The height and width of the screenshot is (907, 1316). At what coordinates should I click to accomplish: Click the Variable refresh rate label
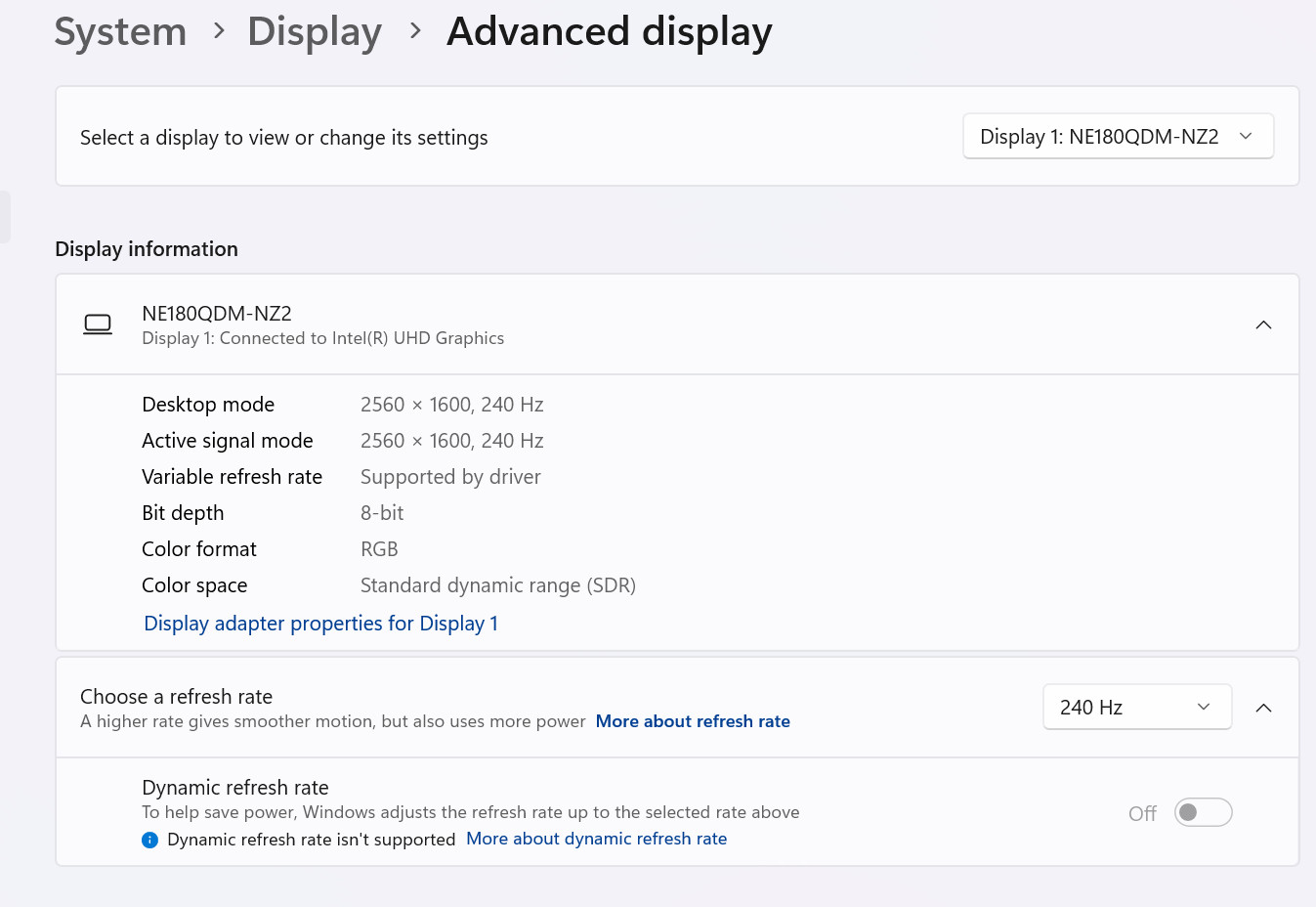(x=232, y=477)
